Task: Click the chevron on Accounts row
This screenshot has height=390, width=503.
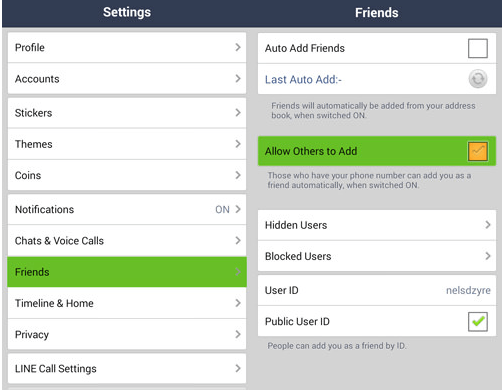Action: tap(238, 79)
